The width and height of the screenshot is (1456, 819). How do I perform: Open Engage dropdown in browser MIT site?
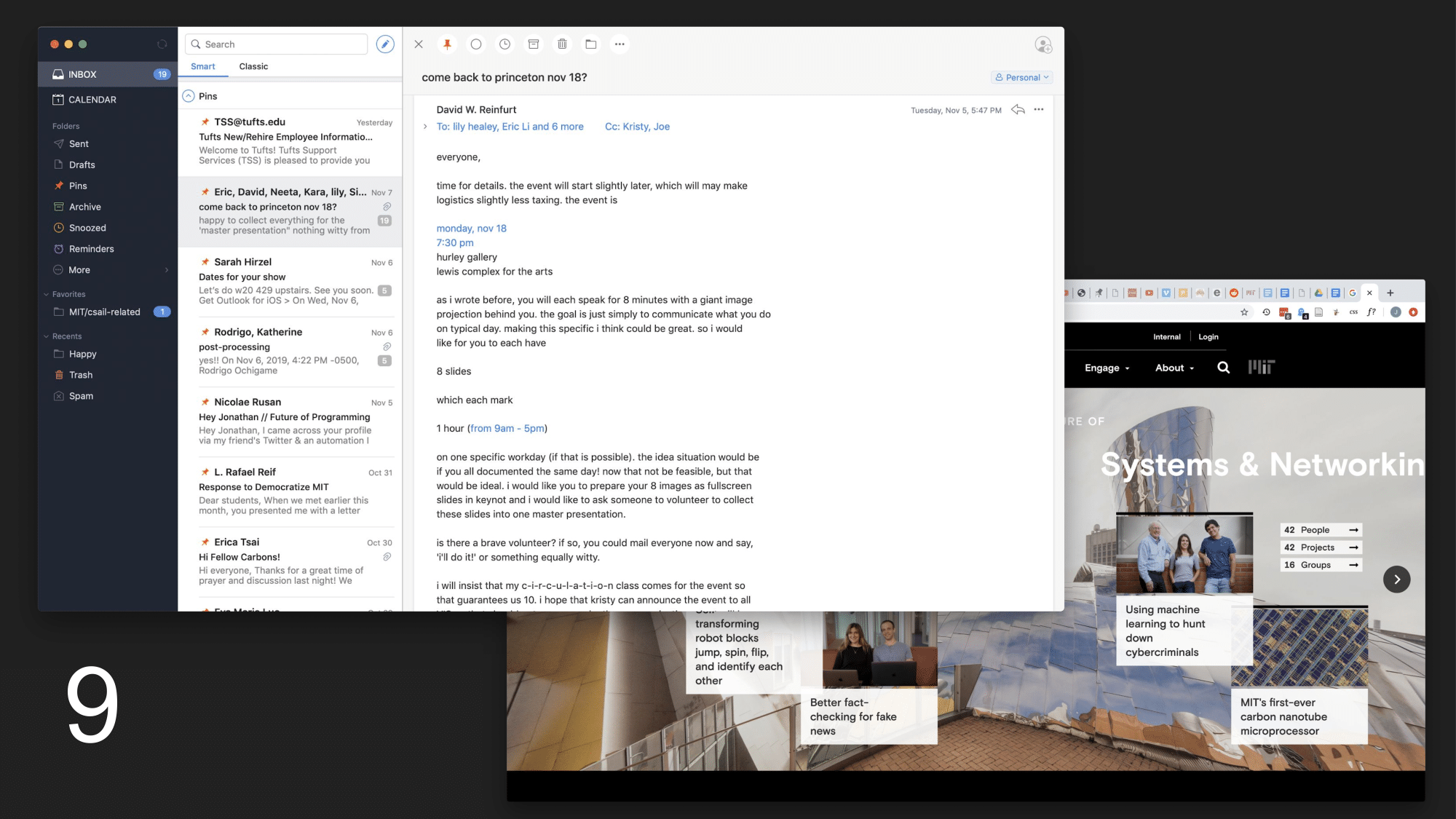click(1107, 368)
